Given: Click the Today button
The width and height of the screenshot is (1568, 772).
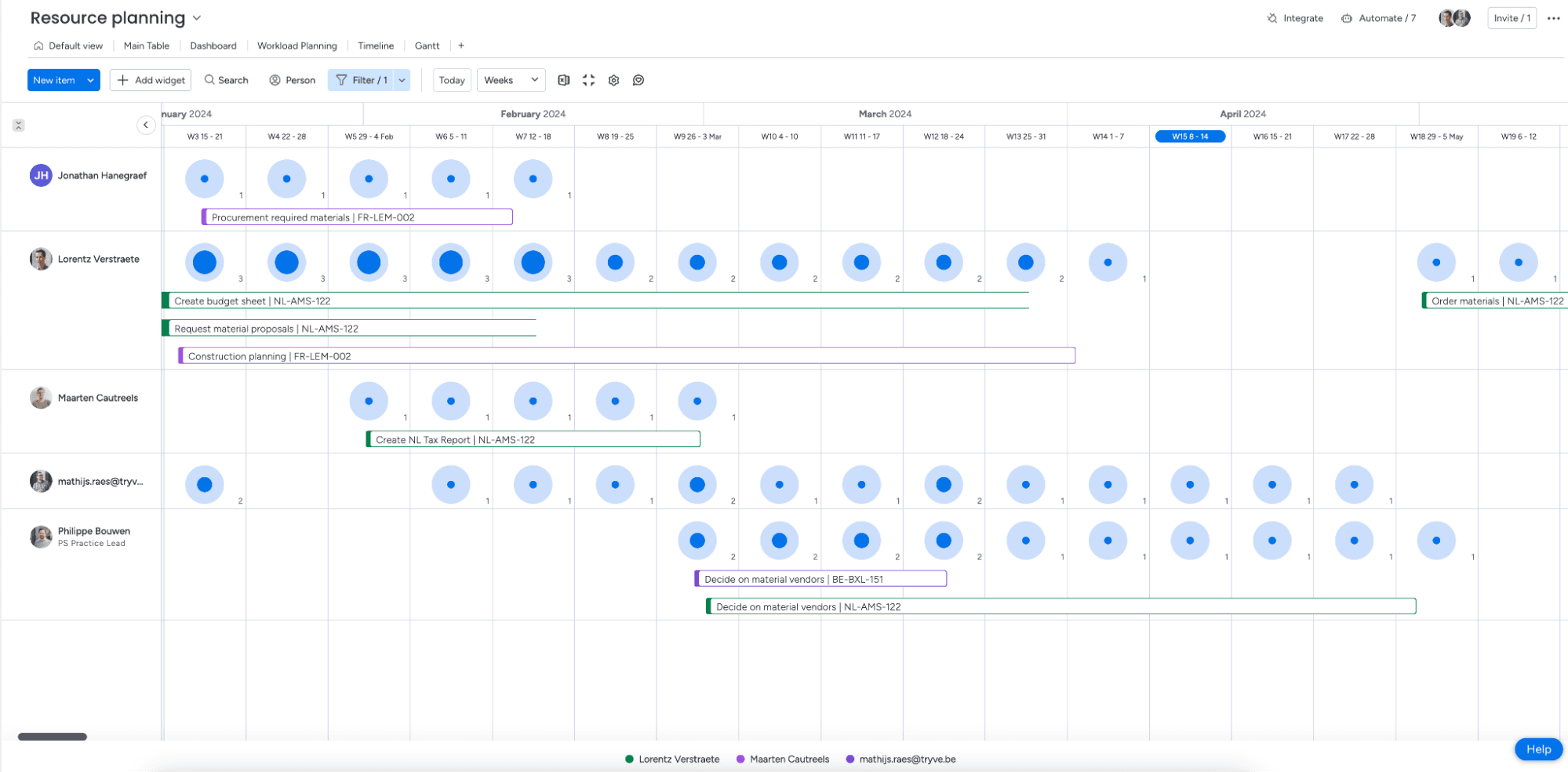Looking at the screenshot, I should click(452, 80).
